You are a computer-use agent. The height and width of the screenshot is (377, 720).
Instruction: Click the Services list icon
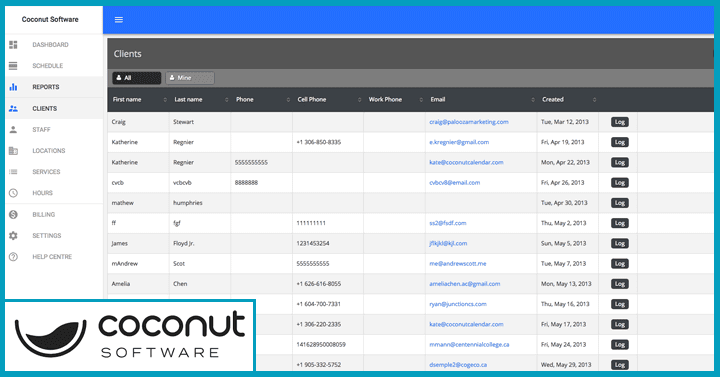click(x=13, y=172)
